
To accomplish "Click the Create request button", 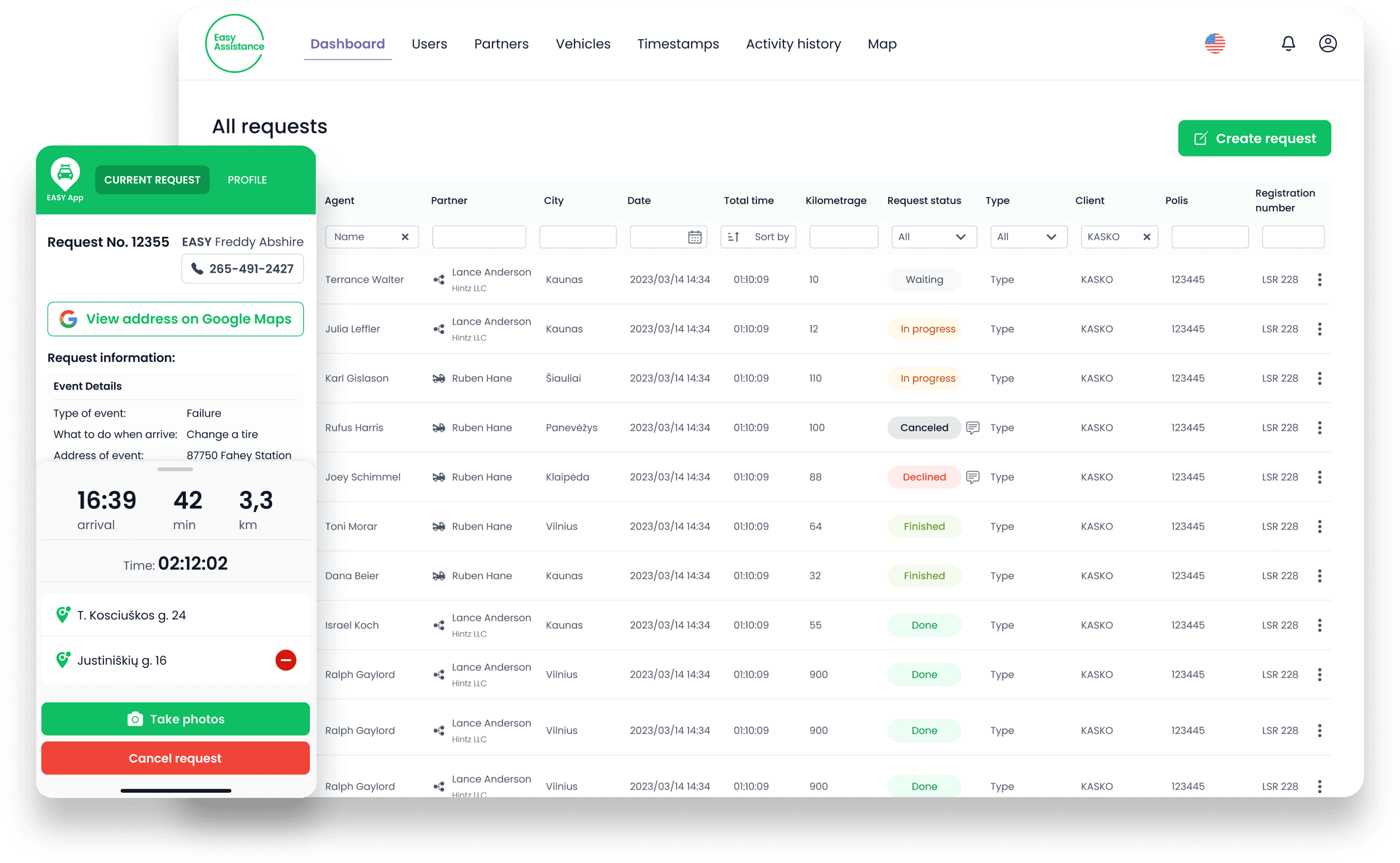I will pyautogui.click(x=1254, y=138).
